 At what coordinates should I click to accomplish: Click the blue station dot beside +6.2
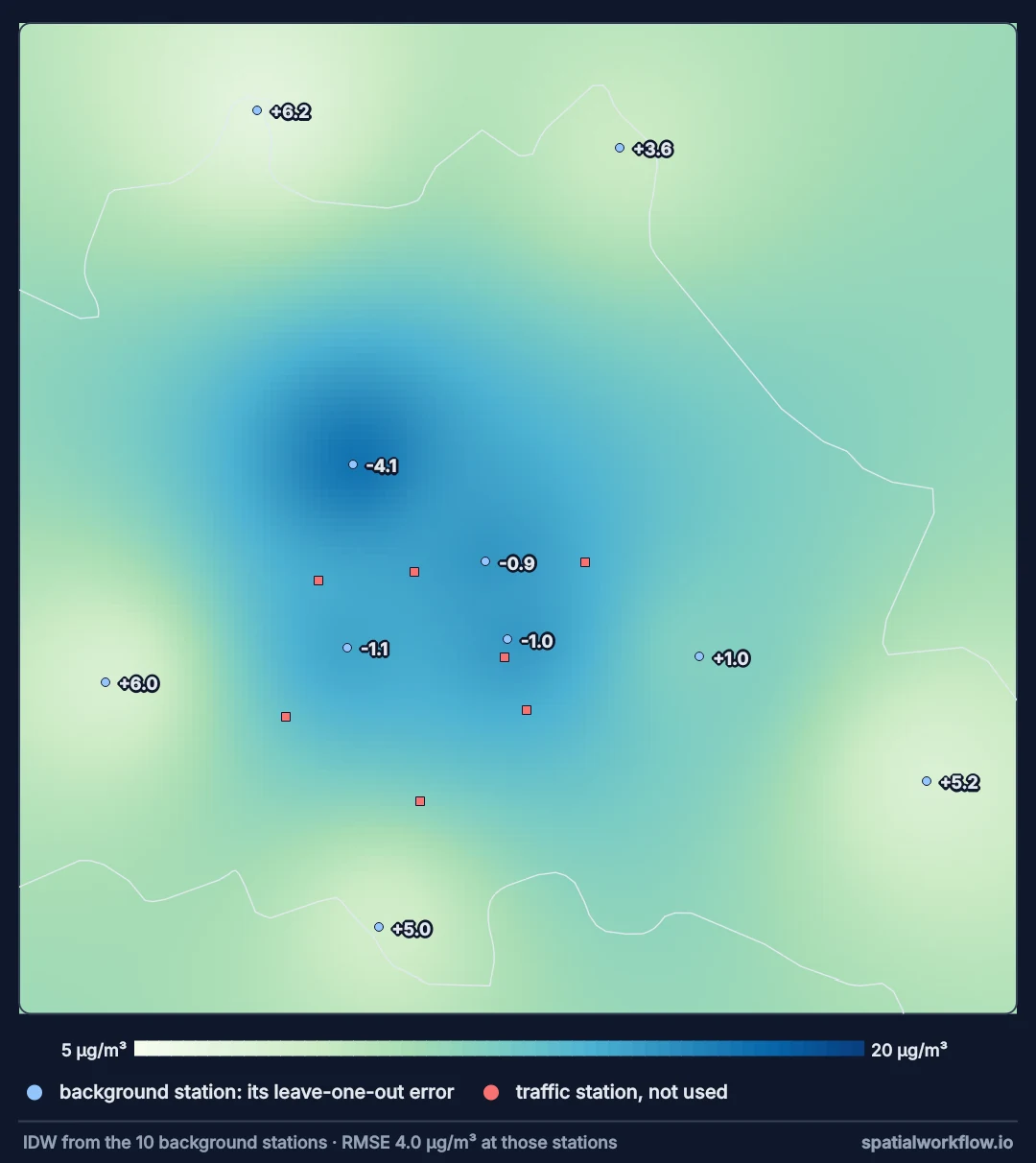pyautogui.click(x=257, y=110)
